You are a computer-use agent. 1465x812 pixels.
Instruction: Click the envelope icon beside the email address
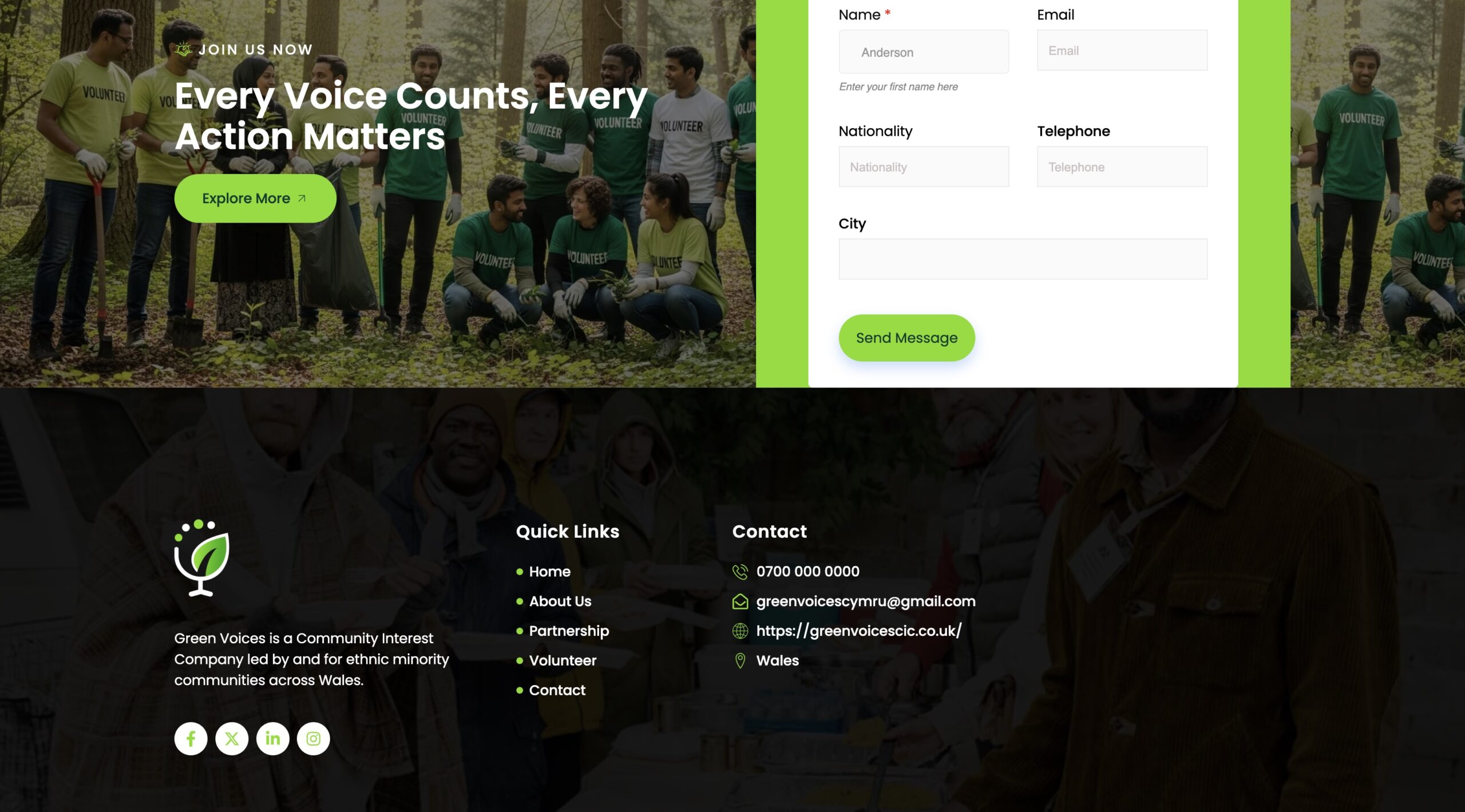click(x=740, y=601)
